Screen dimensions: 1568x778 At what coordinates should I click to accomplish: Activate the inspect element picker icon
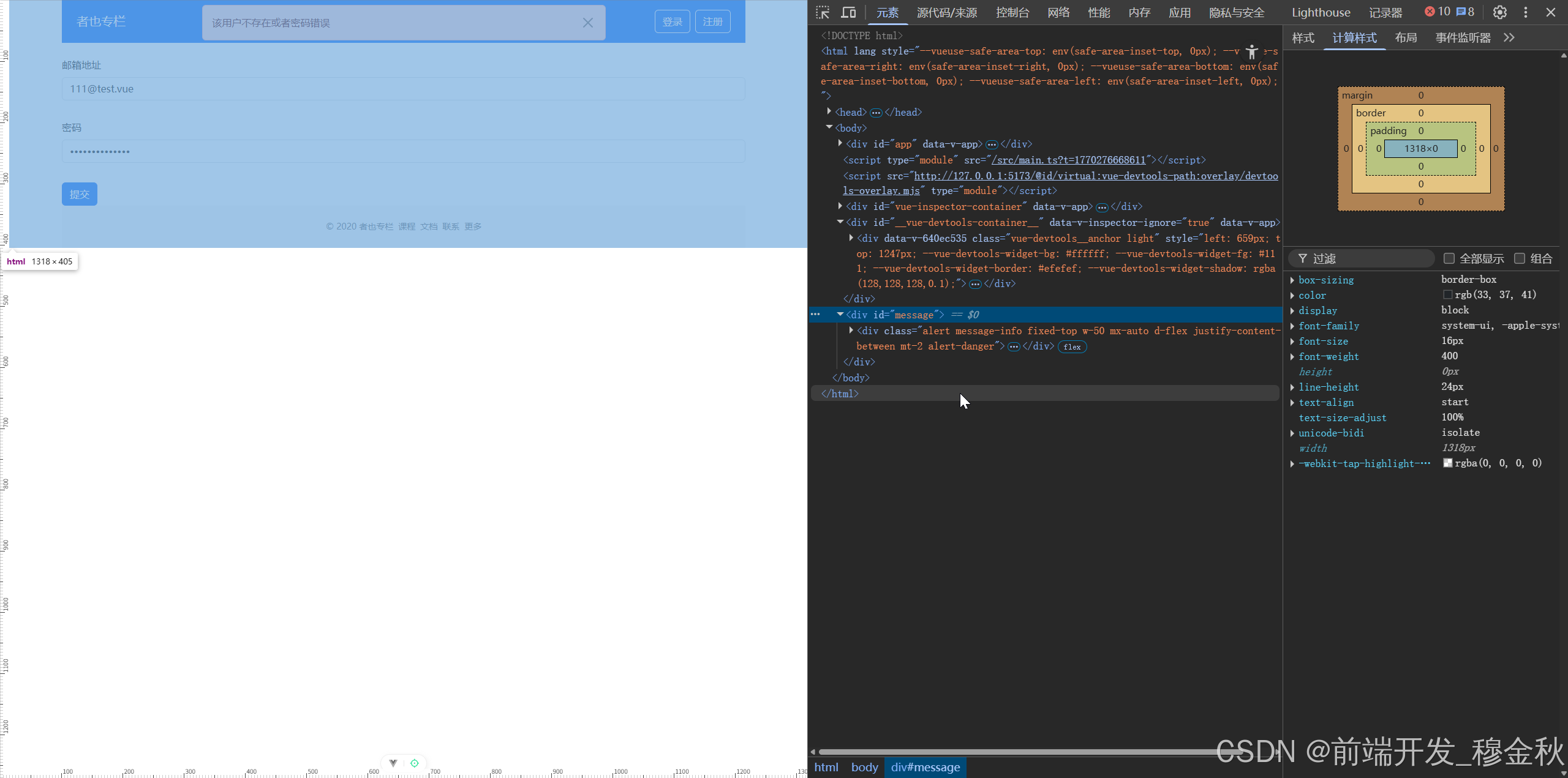(x=823, y=12)
